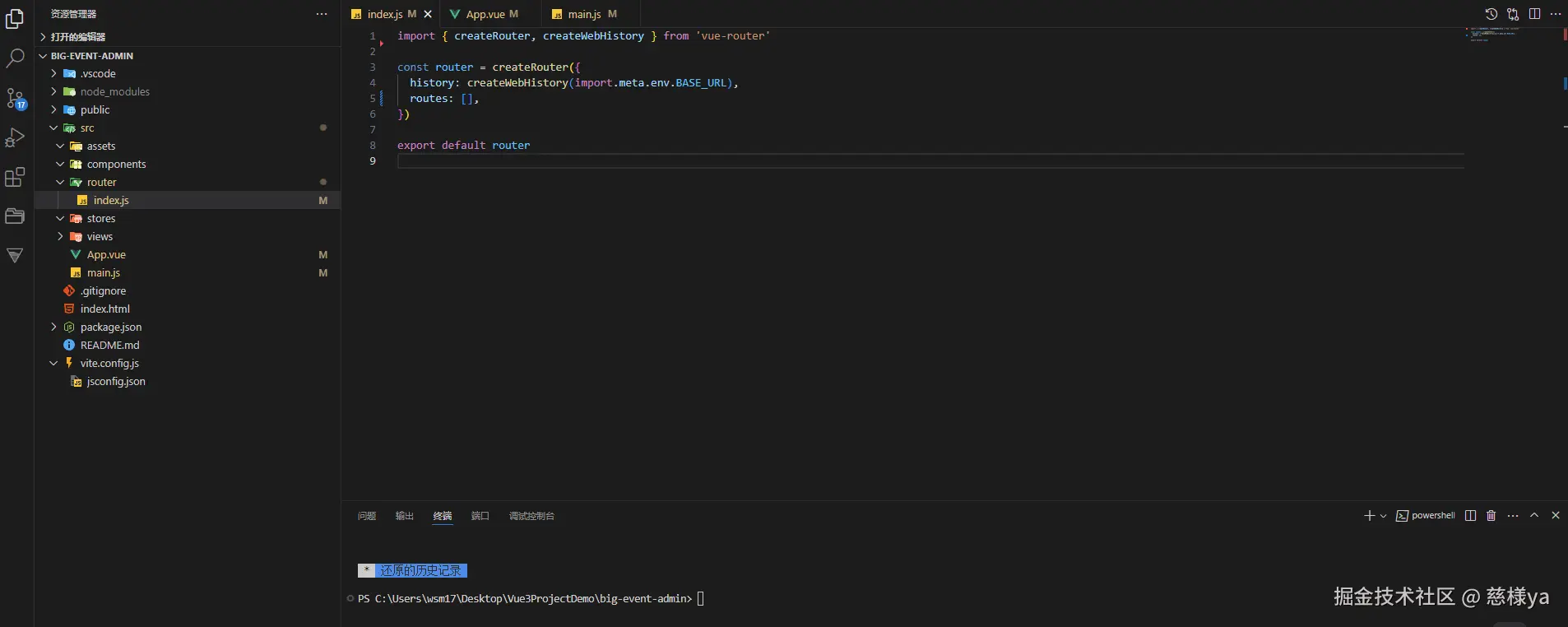This screenshot has height=627, width=1568.
Task: Switch to the 端口 panel tab
Action: pos(480,516)
